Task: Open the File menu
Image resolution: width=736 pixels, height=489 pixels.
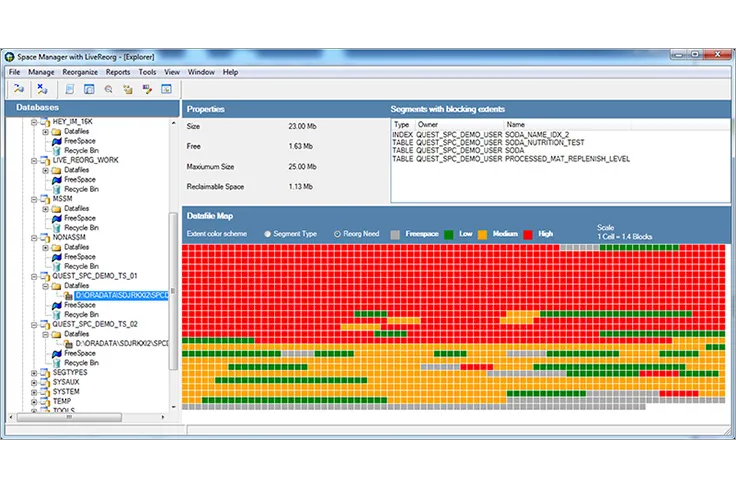Action: pos(15,72)
